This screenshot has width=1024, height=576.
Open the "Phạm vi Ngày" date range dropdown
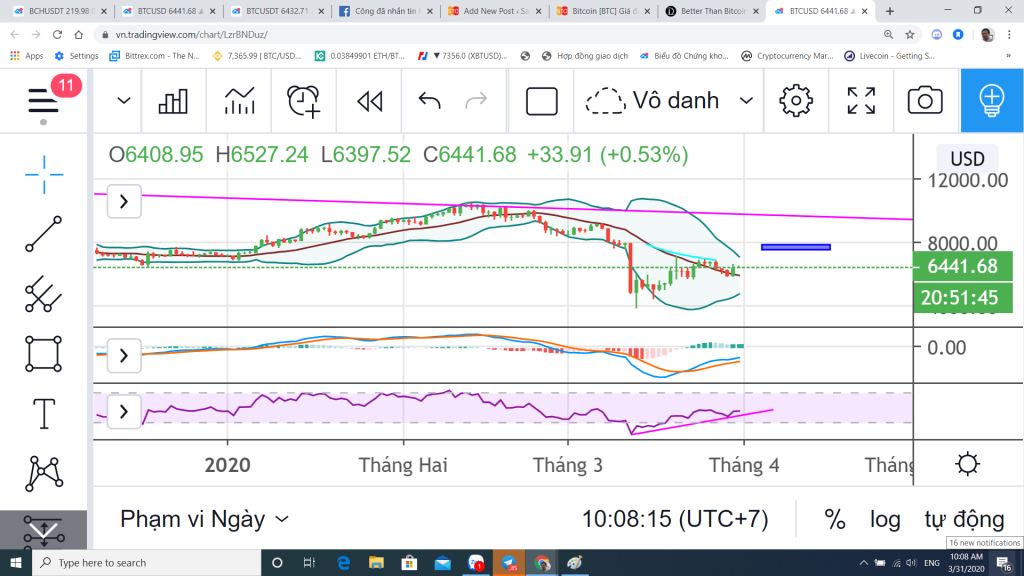pos(205,519)
